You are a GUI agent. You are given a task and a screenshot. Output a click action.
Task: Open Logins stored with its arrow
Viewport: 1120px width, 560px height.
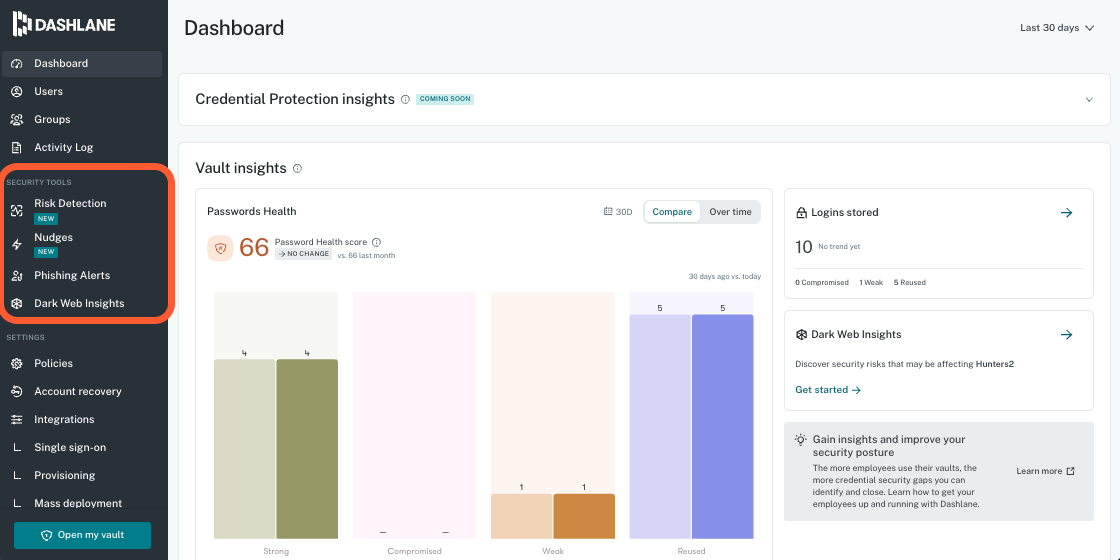[1066, 213]
